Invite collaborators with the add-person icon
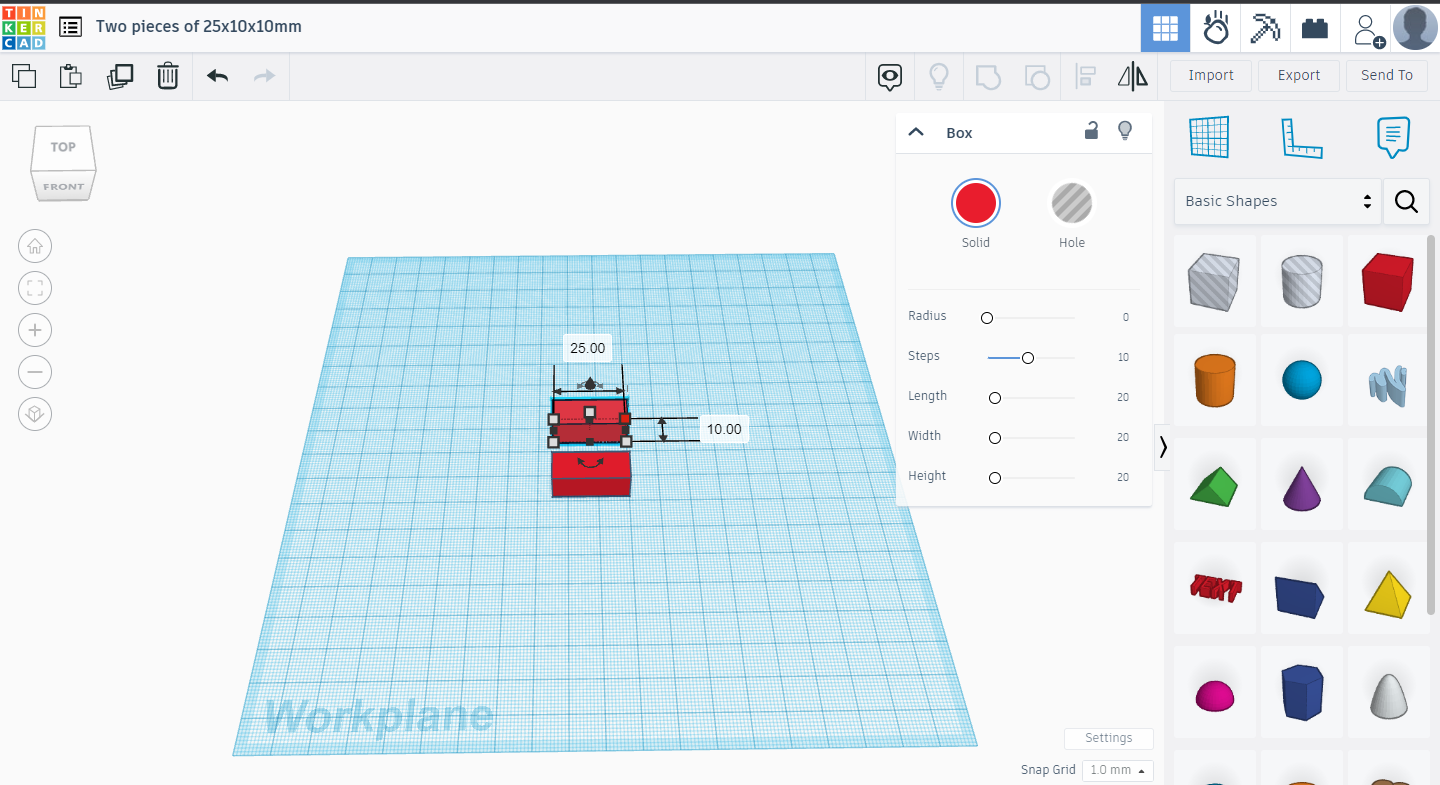The height and width of the screenshot is (785, 1440). (x=1368, y=29)
